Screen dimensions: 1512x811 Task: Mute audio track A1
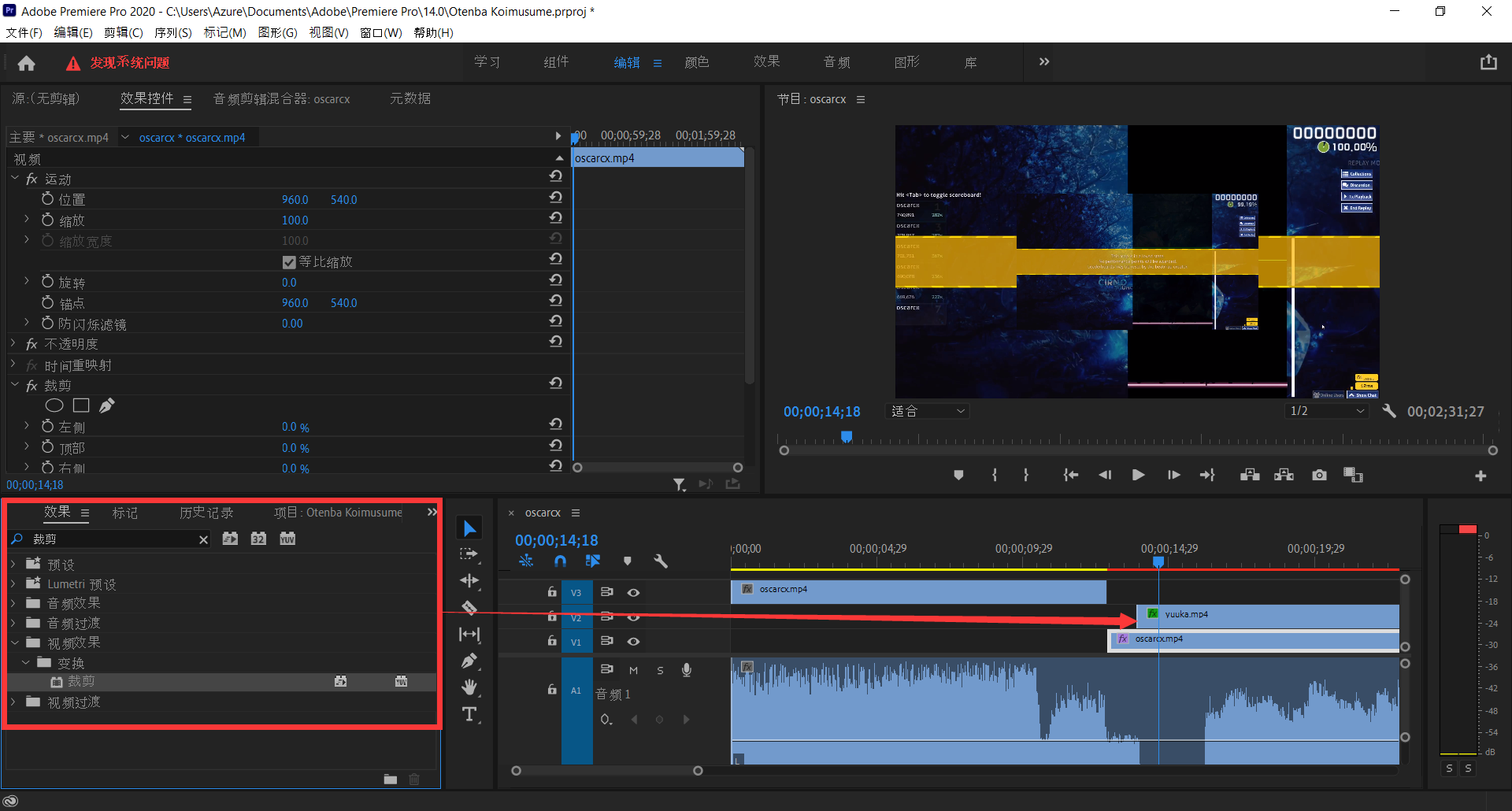pyautogui.click(x=633, y=670)
